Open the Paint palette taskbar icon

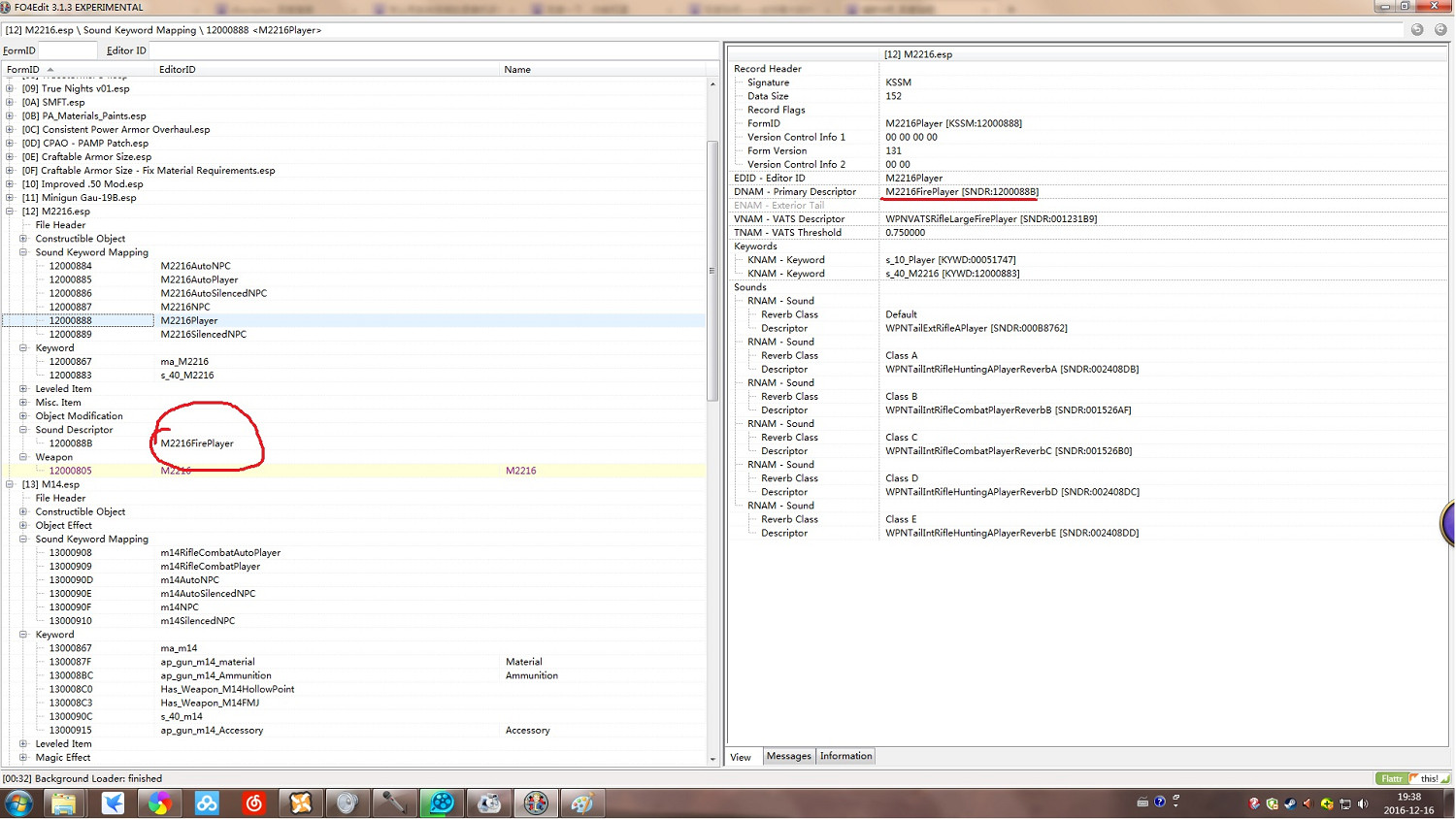[x=582, y=803]
